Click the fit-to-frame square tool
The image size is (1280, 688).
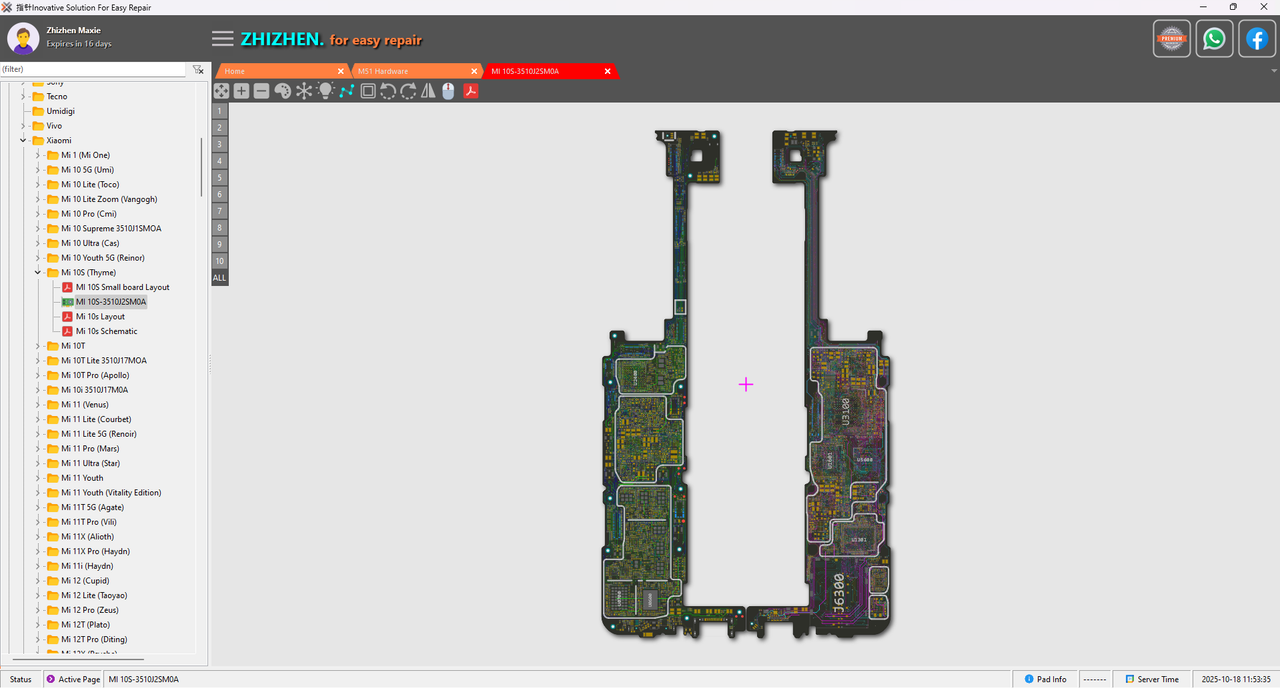coord(368,91)
